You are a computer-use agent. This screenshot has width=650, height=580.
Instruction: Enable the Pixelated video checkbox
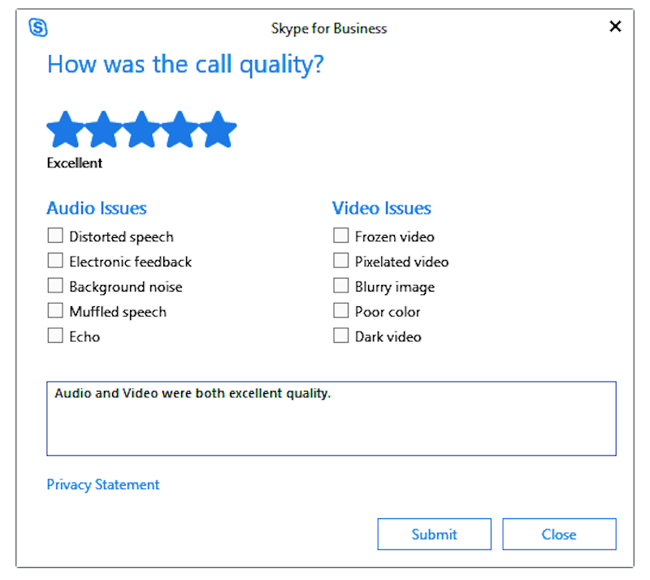pyautogui.click(x=341, y=261)
